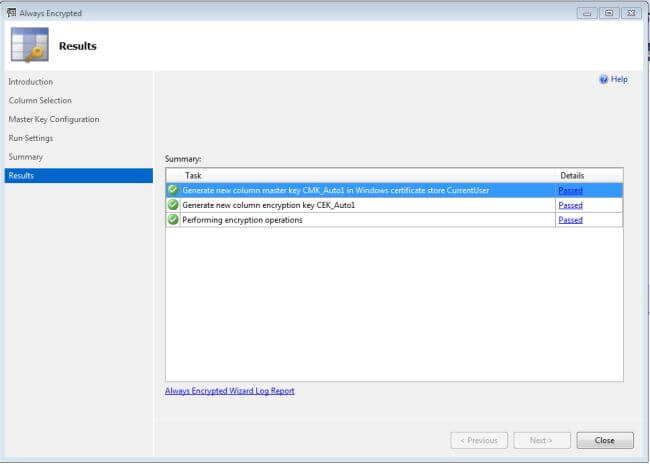This screenshot has width=650, height=464.
Task: Open Passed details for column encryption key task
Action: click(x=570, y=205)
